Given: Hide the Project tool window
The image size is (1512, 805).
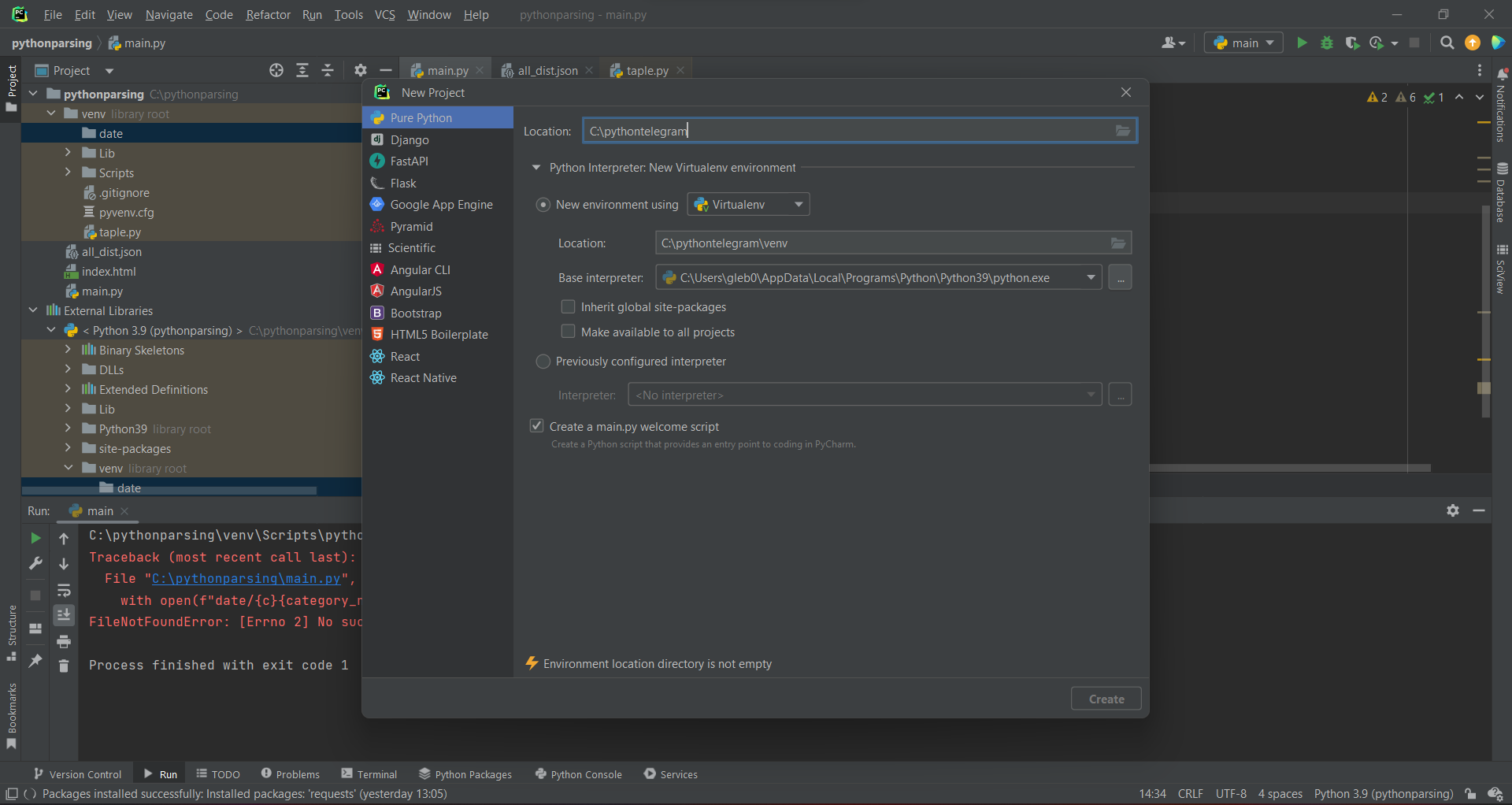Looking at the screenshot, I should point(386,70).
